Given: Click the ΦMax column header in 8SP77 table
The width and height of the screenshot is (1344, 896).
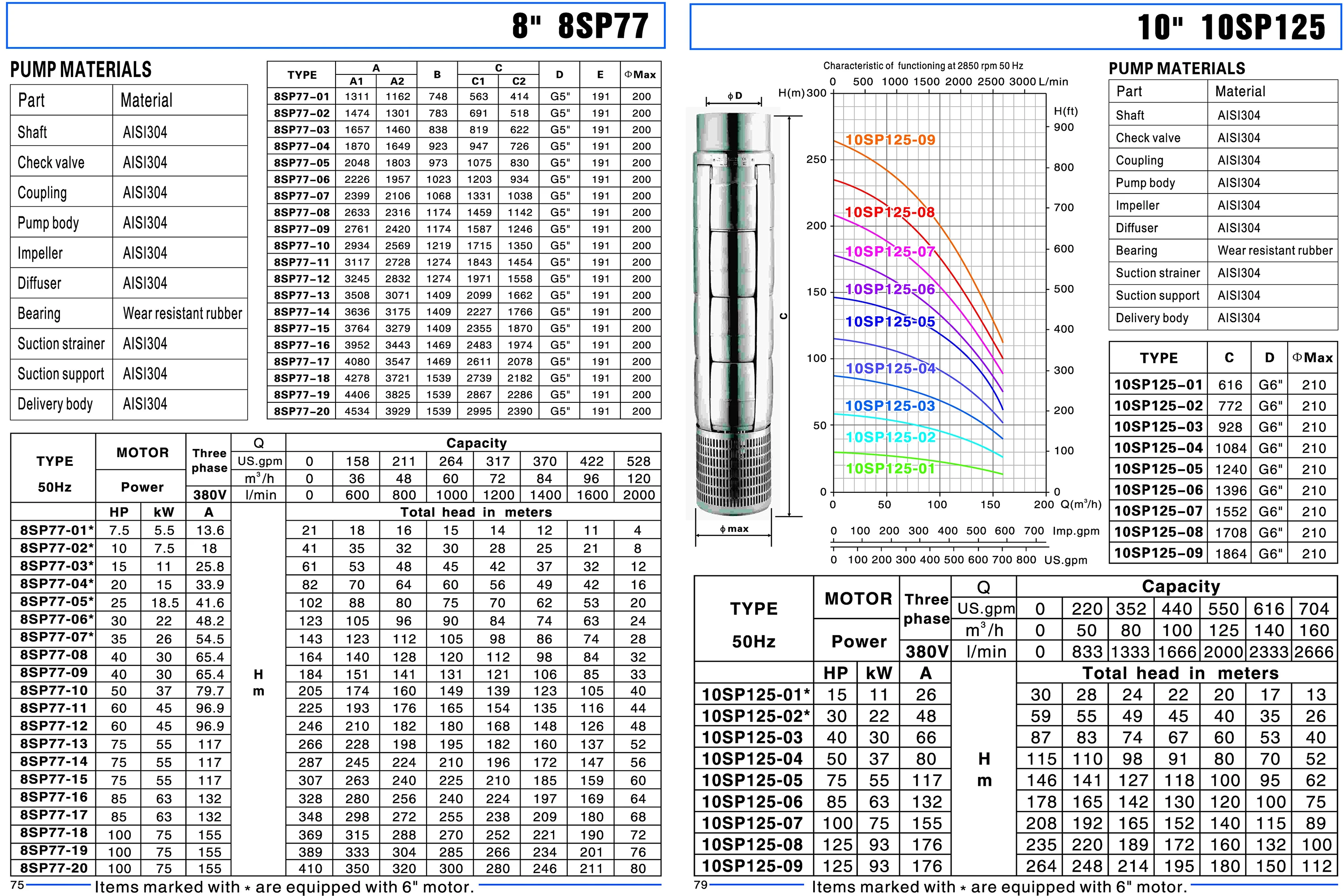Looking at the screenshot, I should point(640,75).
